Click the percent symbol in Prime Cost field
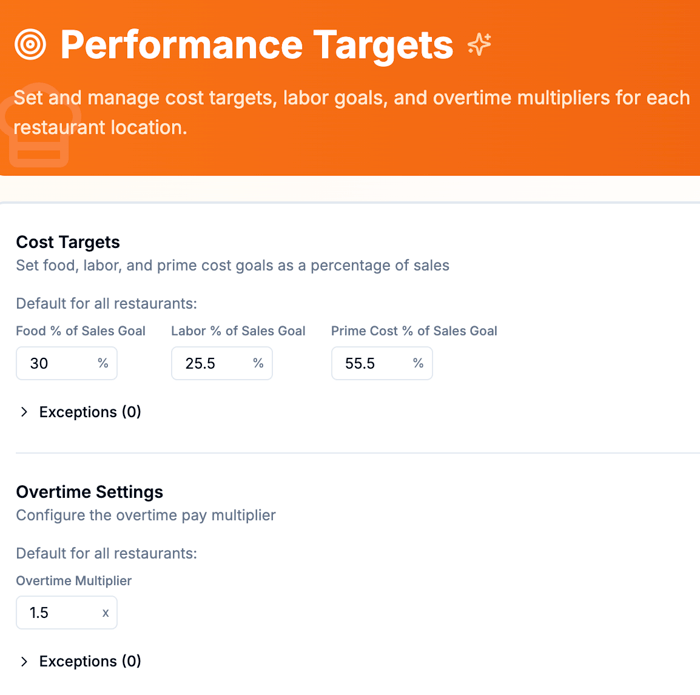Viewport: 700px width, 695px height. coord(418,363)
